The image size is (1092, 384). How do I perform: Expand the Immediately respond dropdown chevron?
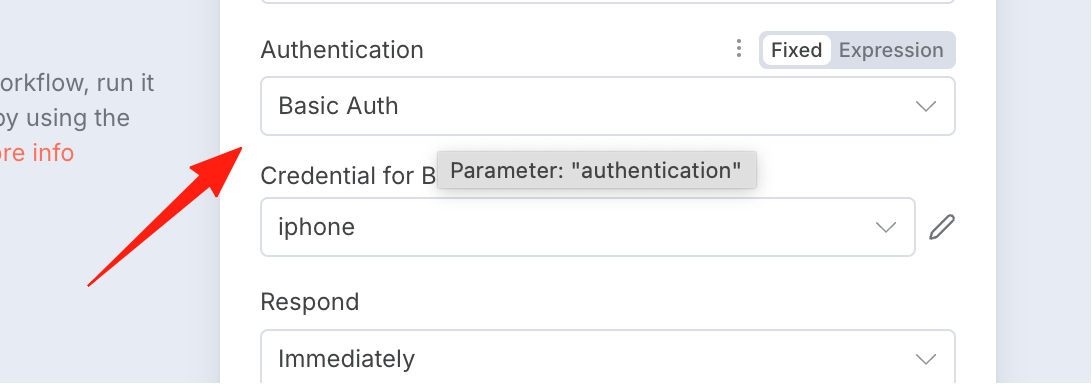click(925, 360)
